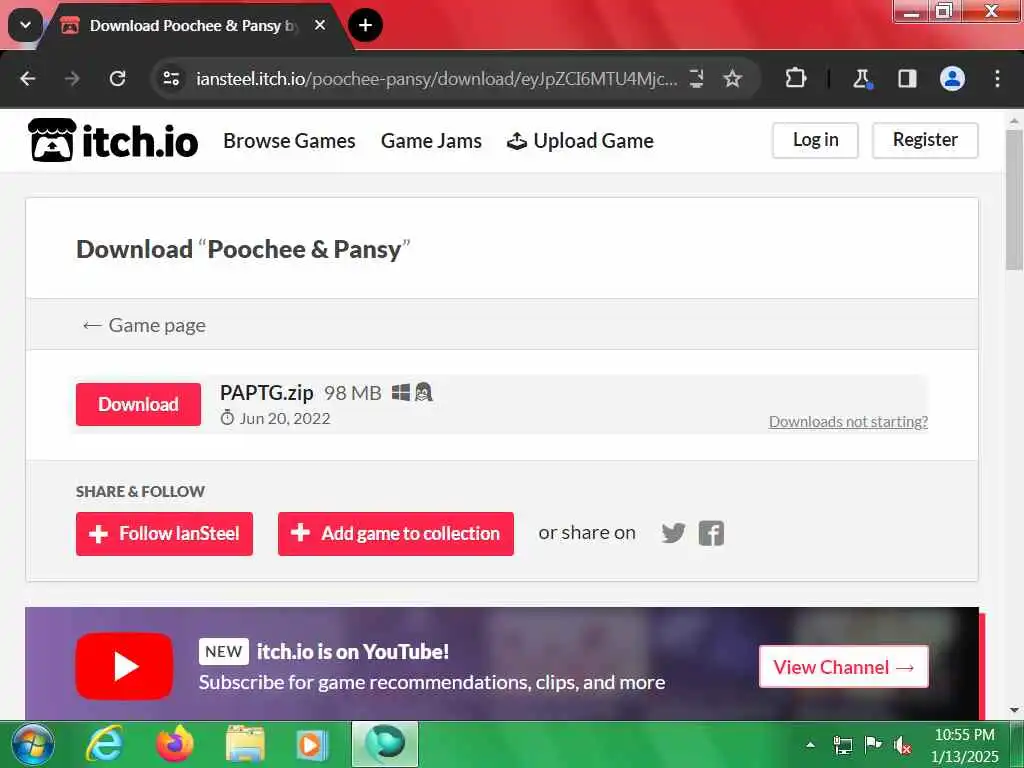The height and width of the screenshot is (768, 1024).
Task: Reload the current page
Action: point(118,79)
